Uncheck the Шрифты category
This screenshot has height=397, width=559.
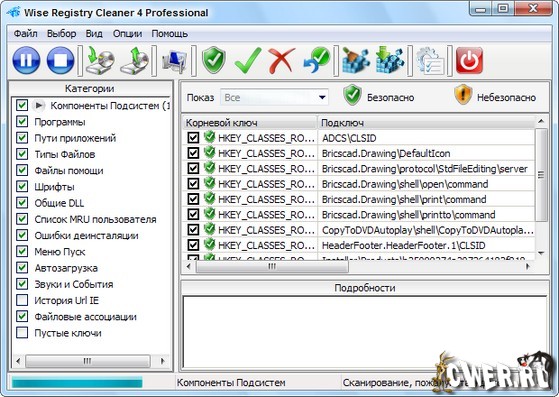tap(22, 186)
